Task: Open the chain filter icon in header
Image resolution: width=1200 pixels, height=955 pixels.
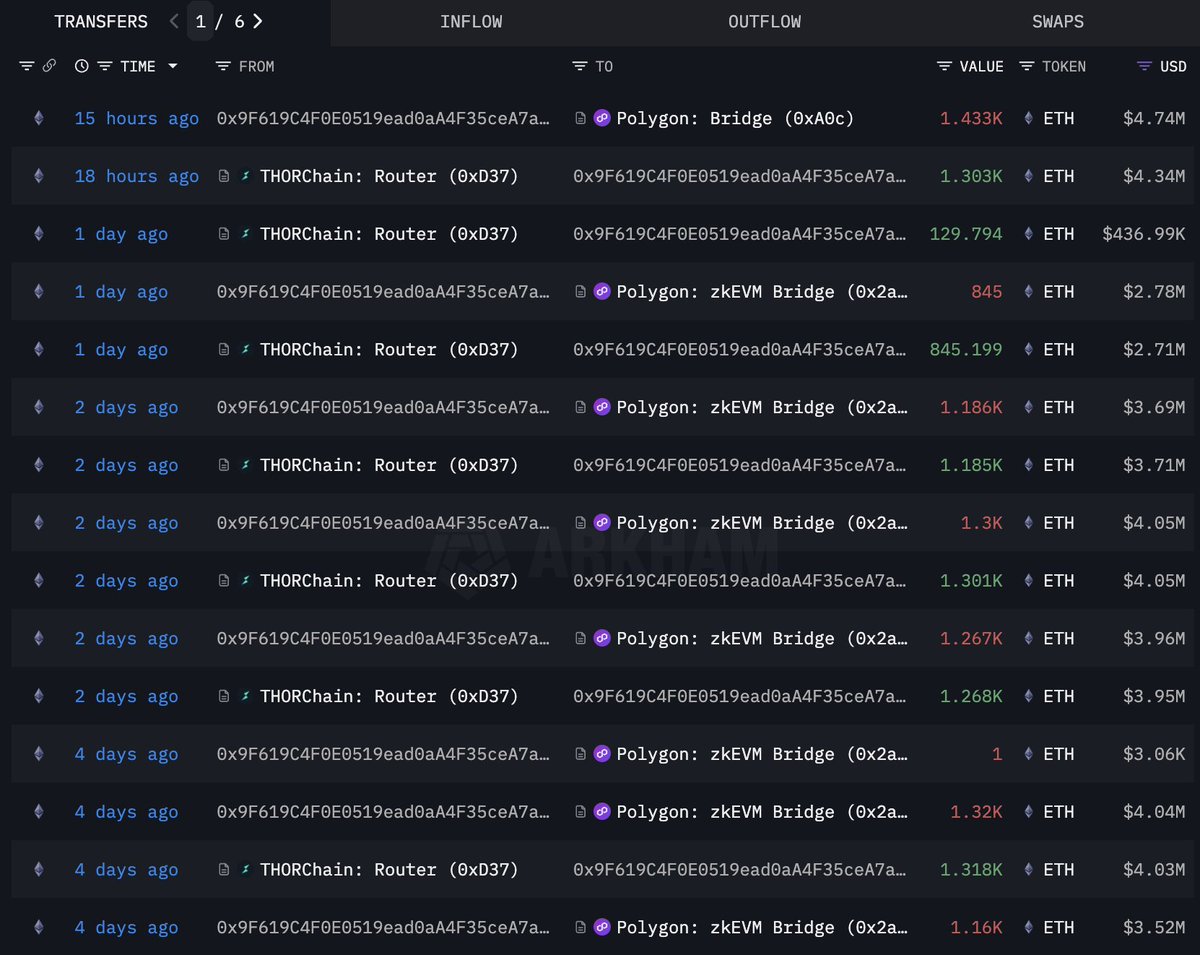Action: [26, 66]
